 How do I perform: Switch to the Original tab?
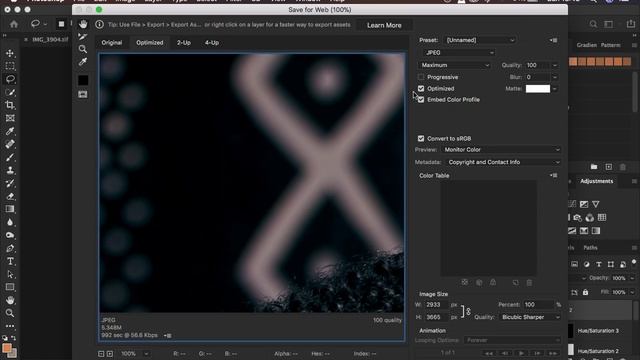pos(112,42)
